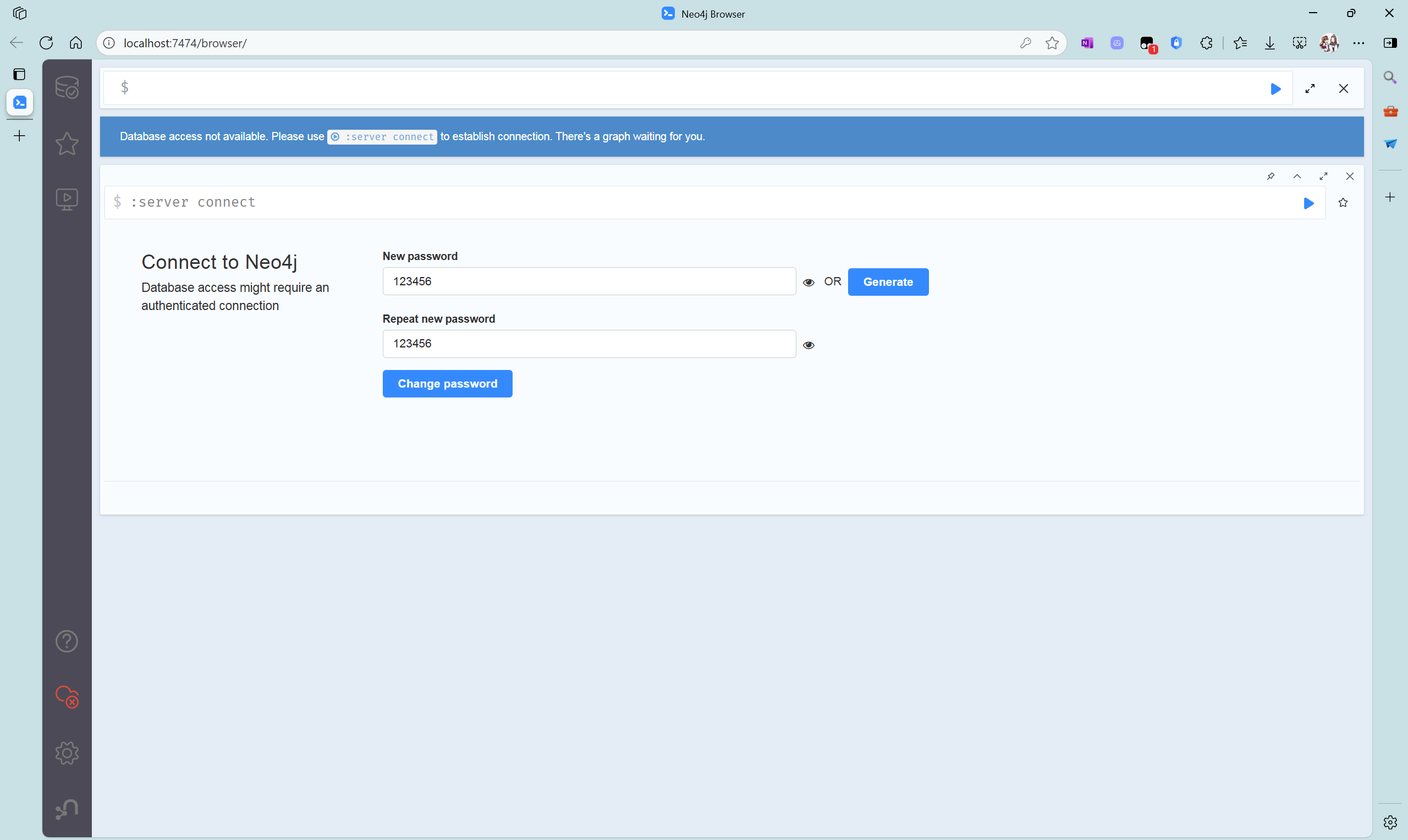Open the extension with red badge

click(1147, 43)
